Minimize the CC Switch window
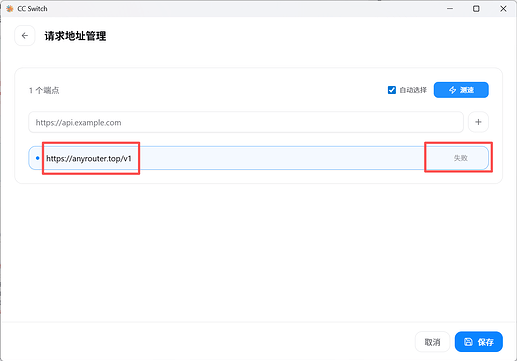The height and width of the screenshot is (361, 517). pos(450,9)
